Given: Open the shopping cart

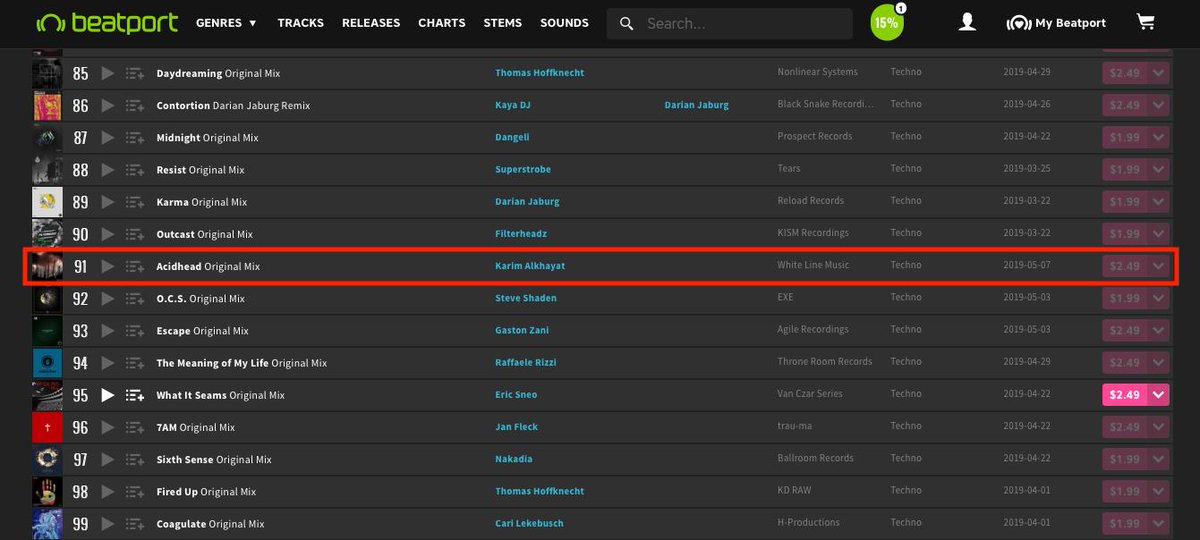Looking at the screenshot, I should coord(1146,22).
